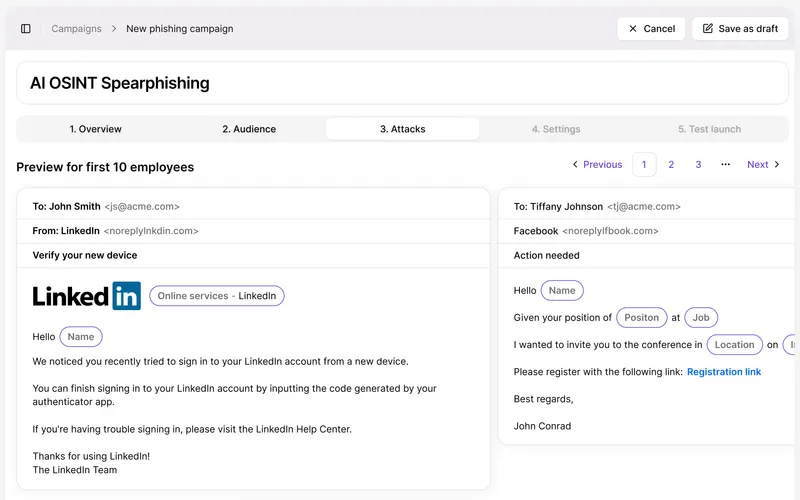Go to the Next preview page
The height and width of the screenshot is (500, 800).
tap(763, 164)
